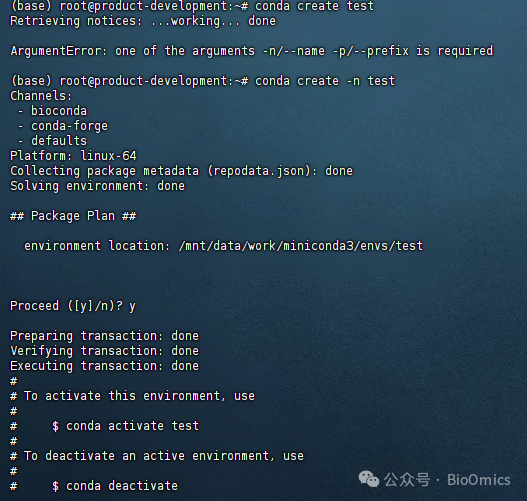Click the 'conda create -n test' command text
Viewport: 527px width, 501px height.
click(325, 81)
